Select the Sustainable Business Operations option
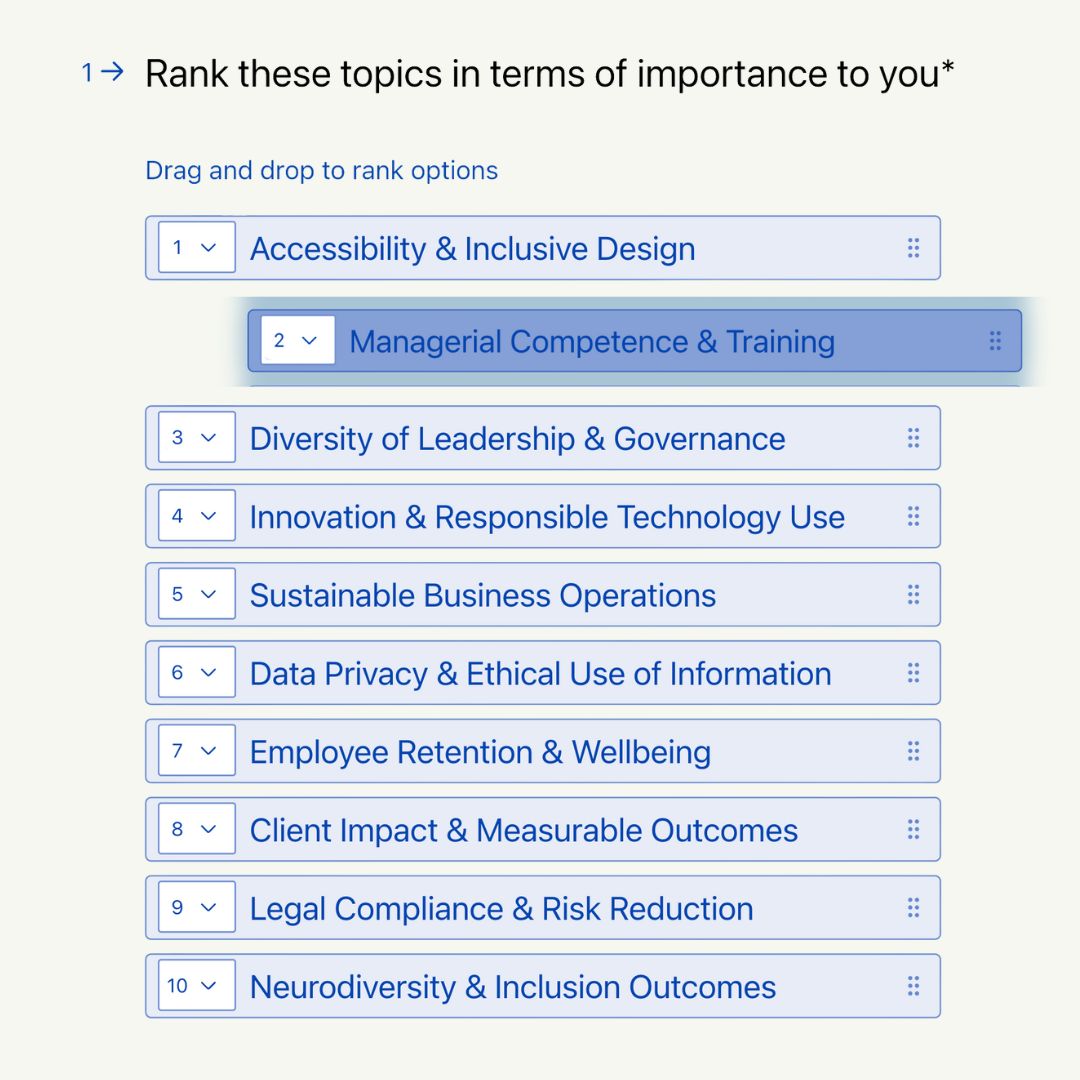The image size is (1080, 1080). click(482, 595)
